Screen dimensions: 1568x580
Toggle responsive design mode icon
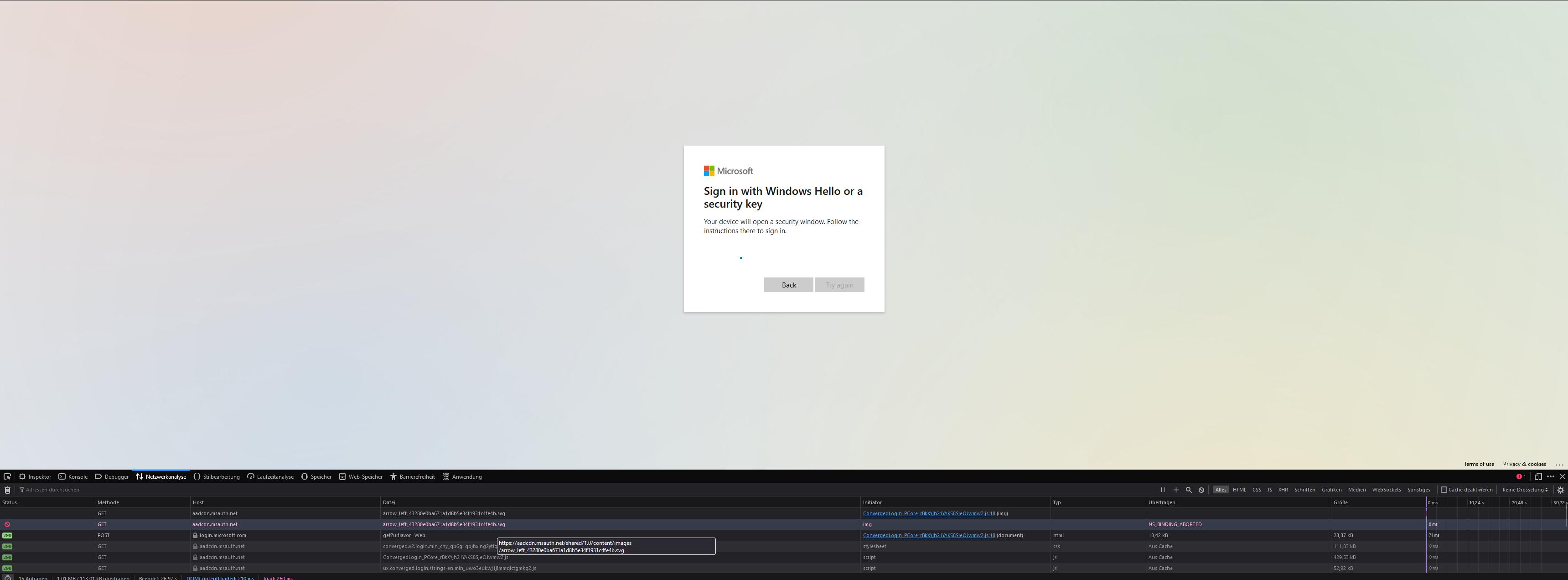click(x=1538, y=476)
